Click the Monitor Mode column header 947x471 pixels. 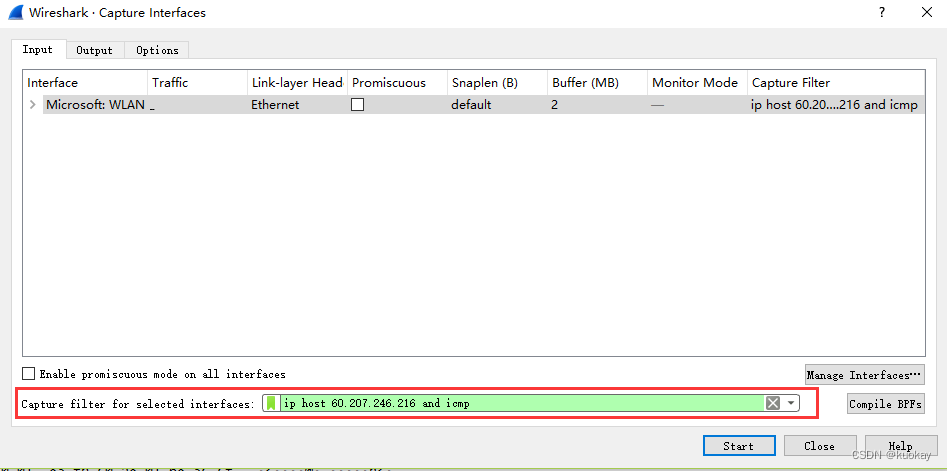(x=698, y=83)
